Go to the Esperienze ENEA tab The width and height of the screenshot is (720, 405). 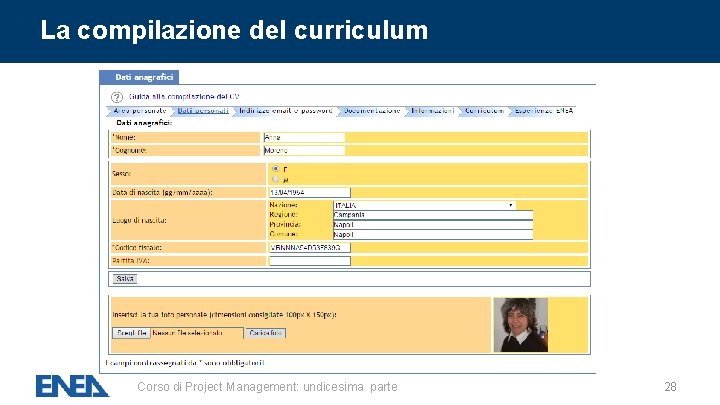tap(544, 111)
